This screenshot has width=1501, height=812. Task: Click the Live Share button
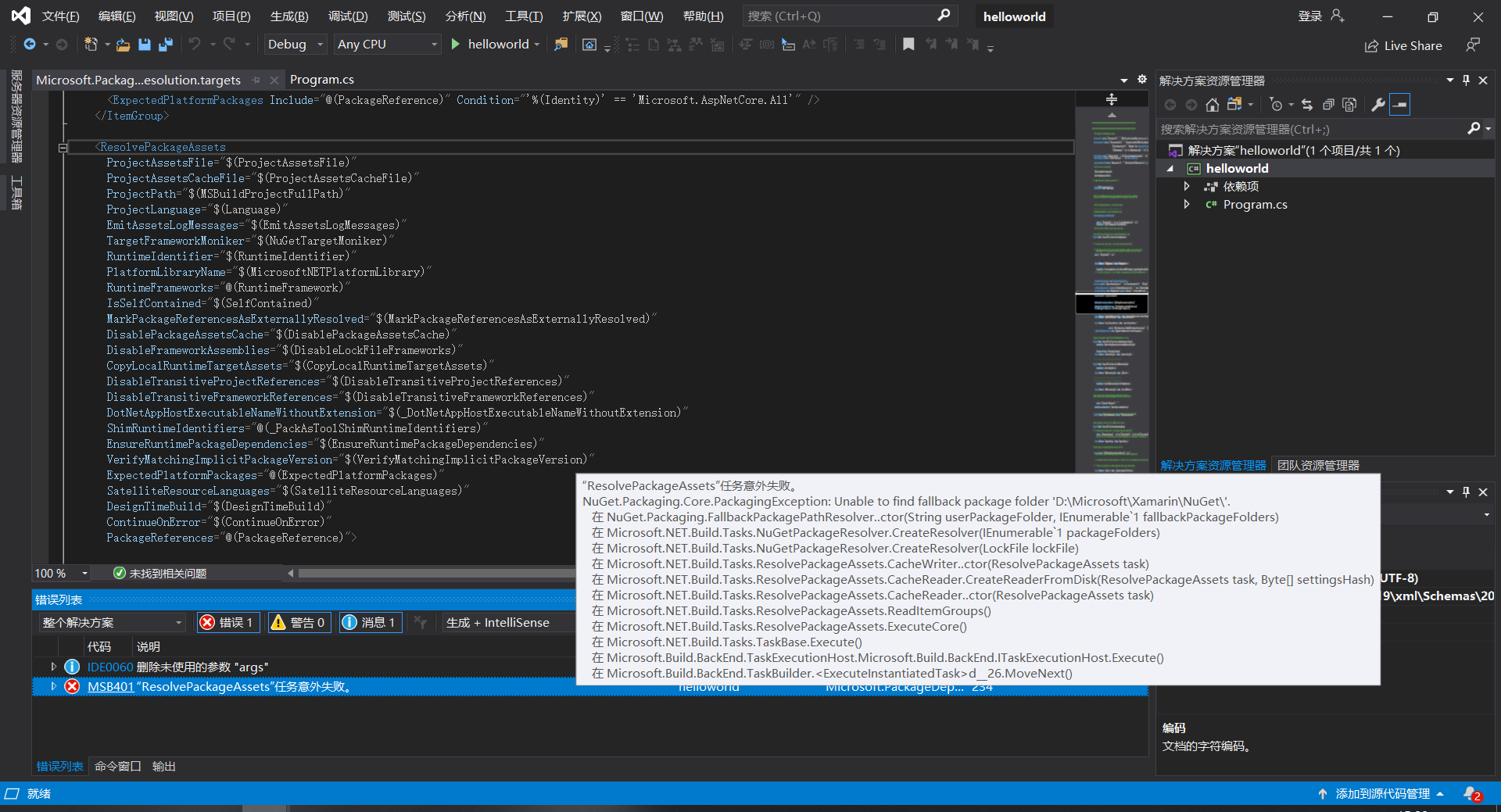tap(1403, 45)
